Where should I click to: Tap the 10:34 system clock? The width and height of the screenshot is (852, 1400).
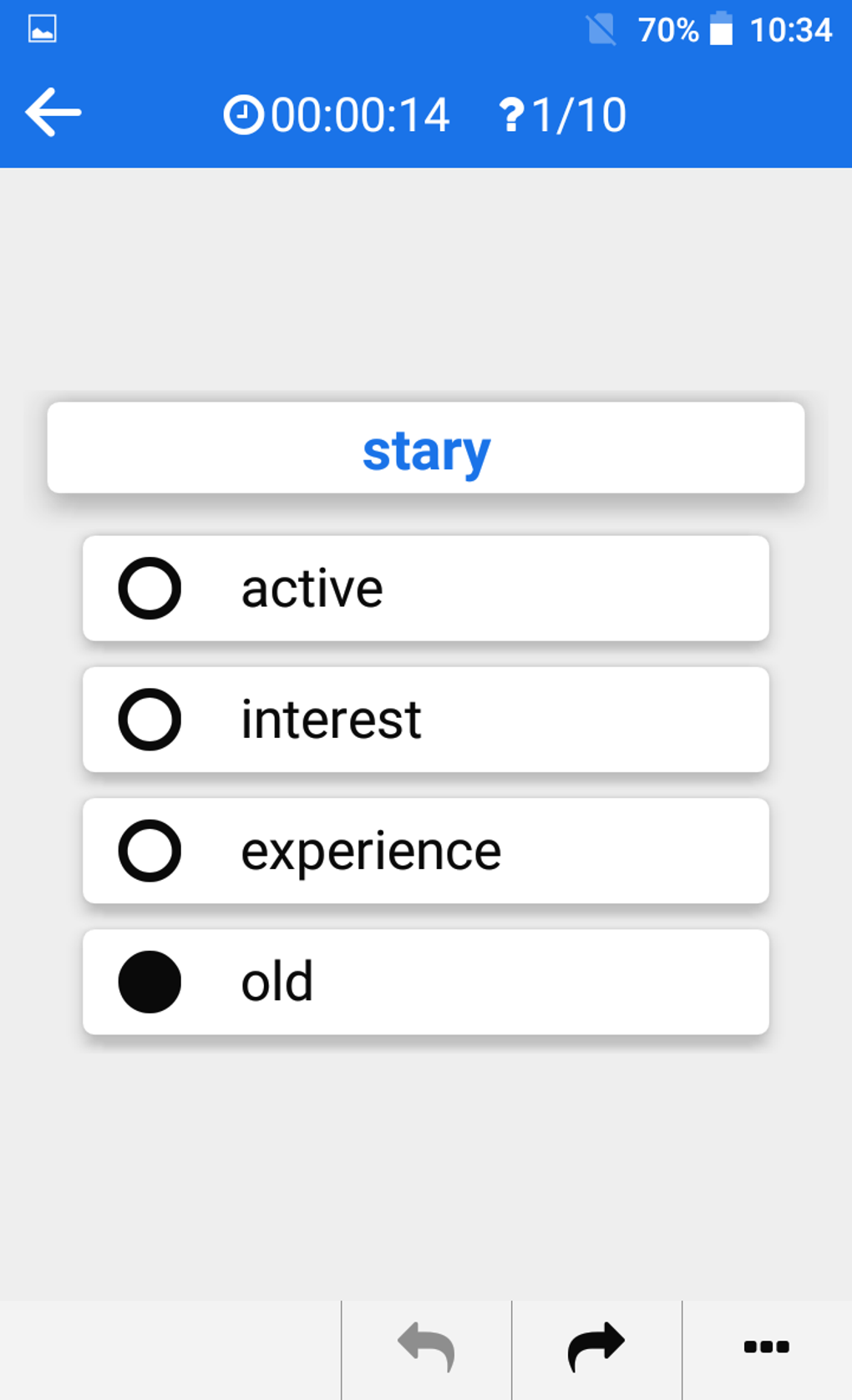(790, 30)
